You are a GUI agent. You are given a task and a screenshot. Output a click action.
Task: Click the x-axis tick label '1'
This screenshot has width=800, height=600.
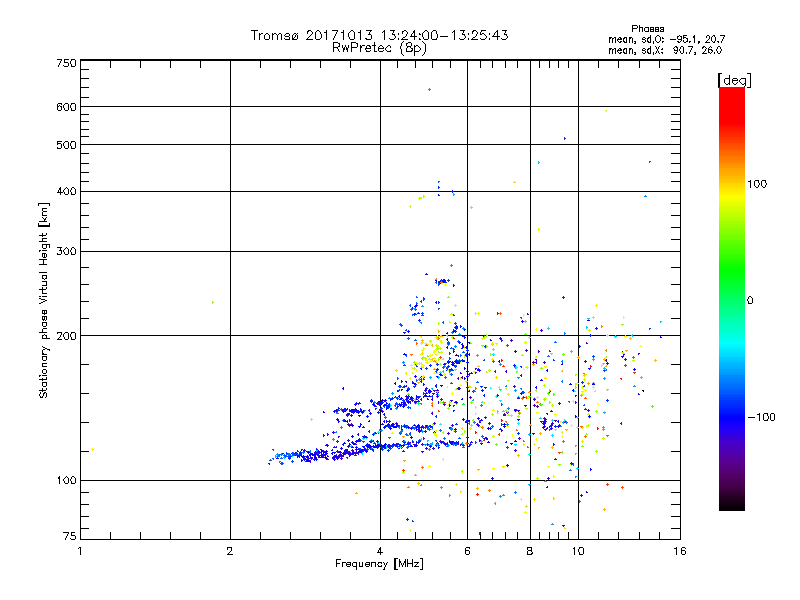pyautogui.click(x=80, y=551)
